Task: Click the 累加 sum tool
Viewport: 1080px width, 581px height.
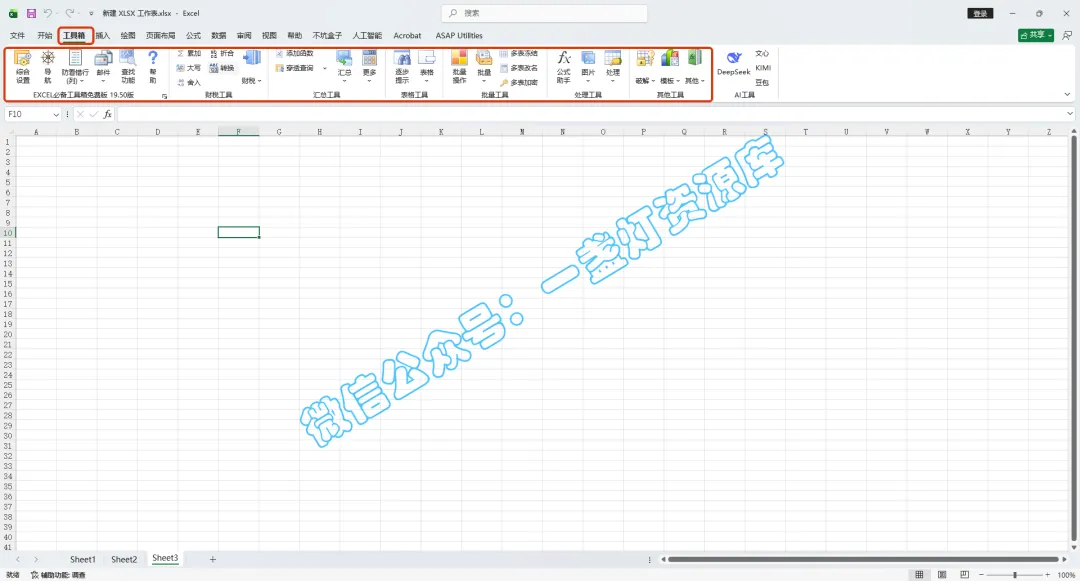Action: tap(189, 53)
